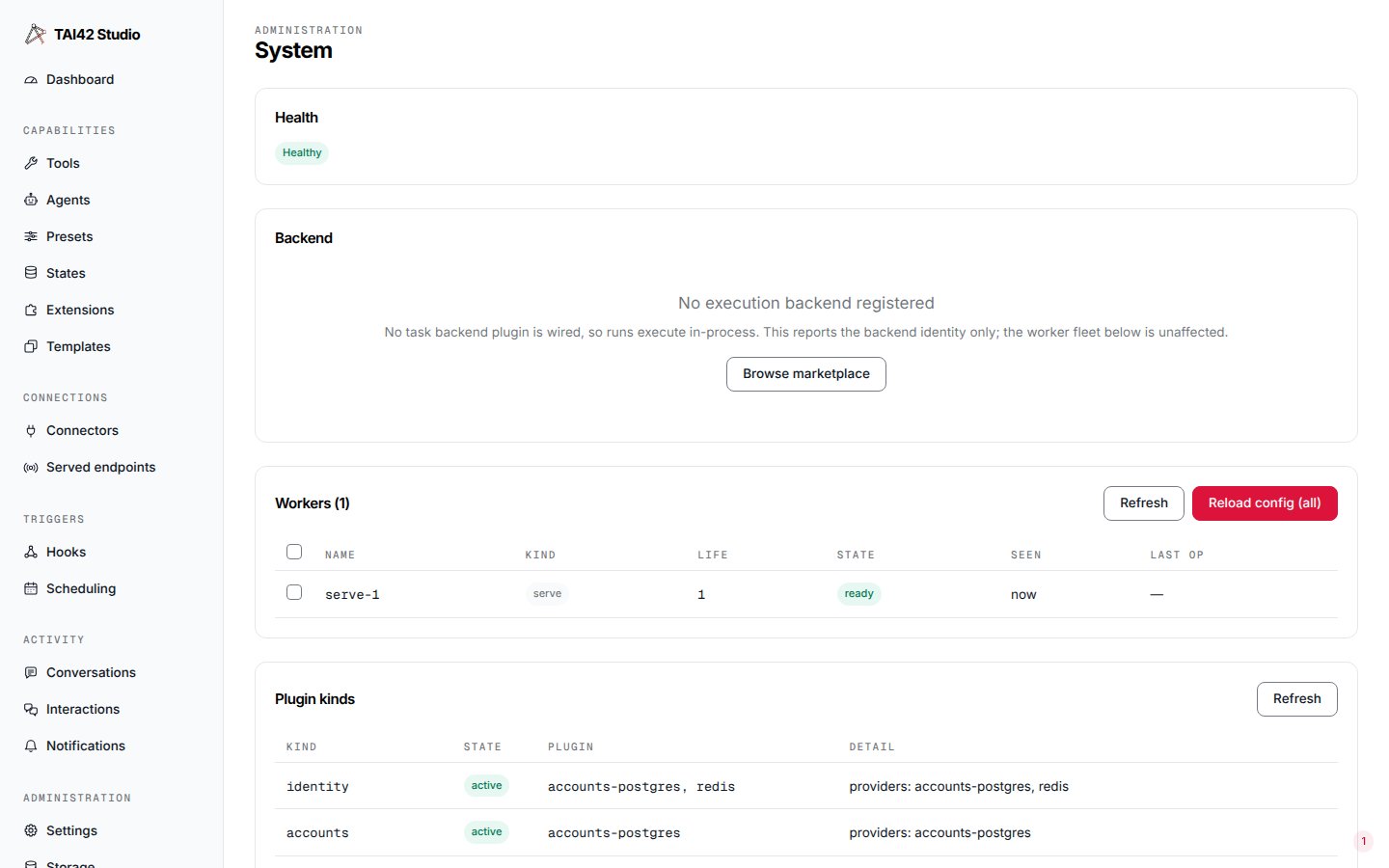Click 'providers: accounts-postgres' detail cell
Image resolution: width=1389 pixels, height=868 pixels.
940,833
